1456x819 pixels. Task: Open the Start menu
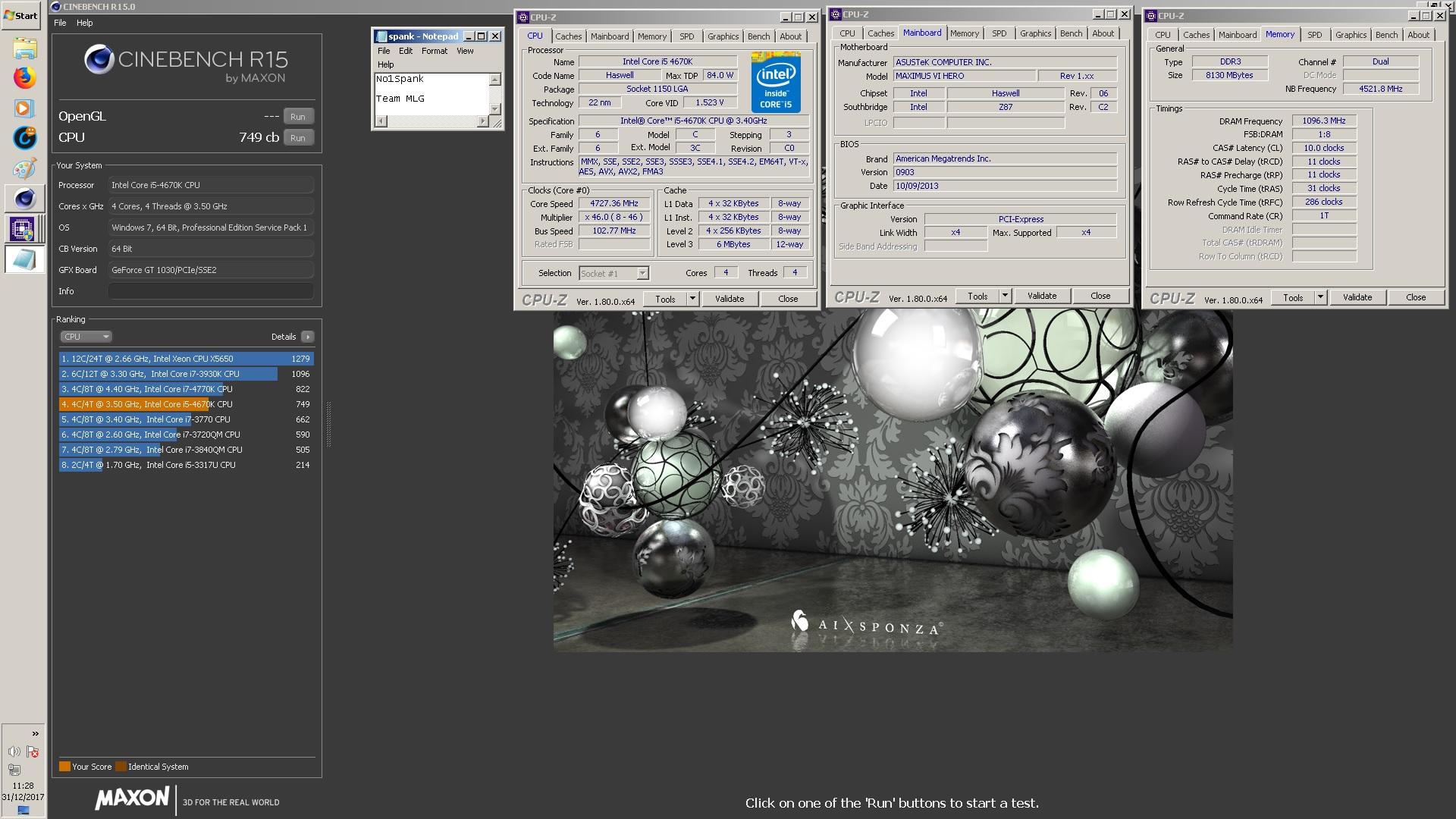(x=21, y=15)
